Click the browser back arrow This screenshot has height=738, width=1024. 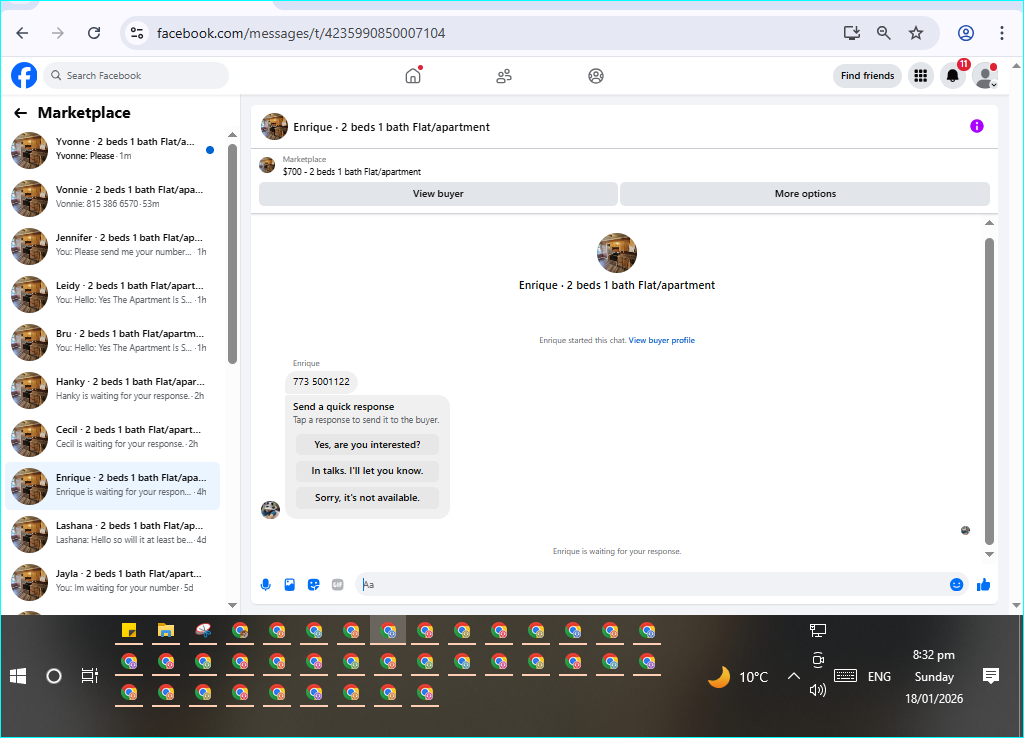22,33
